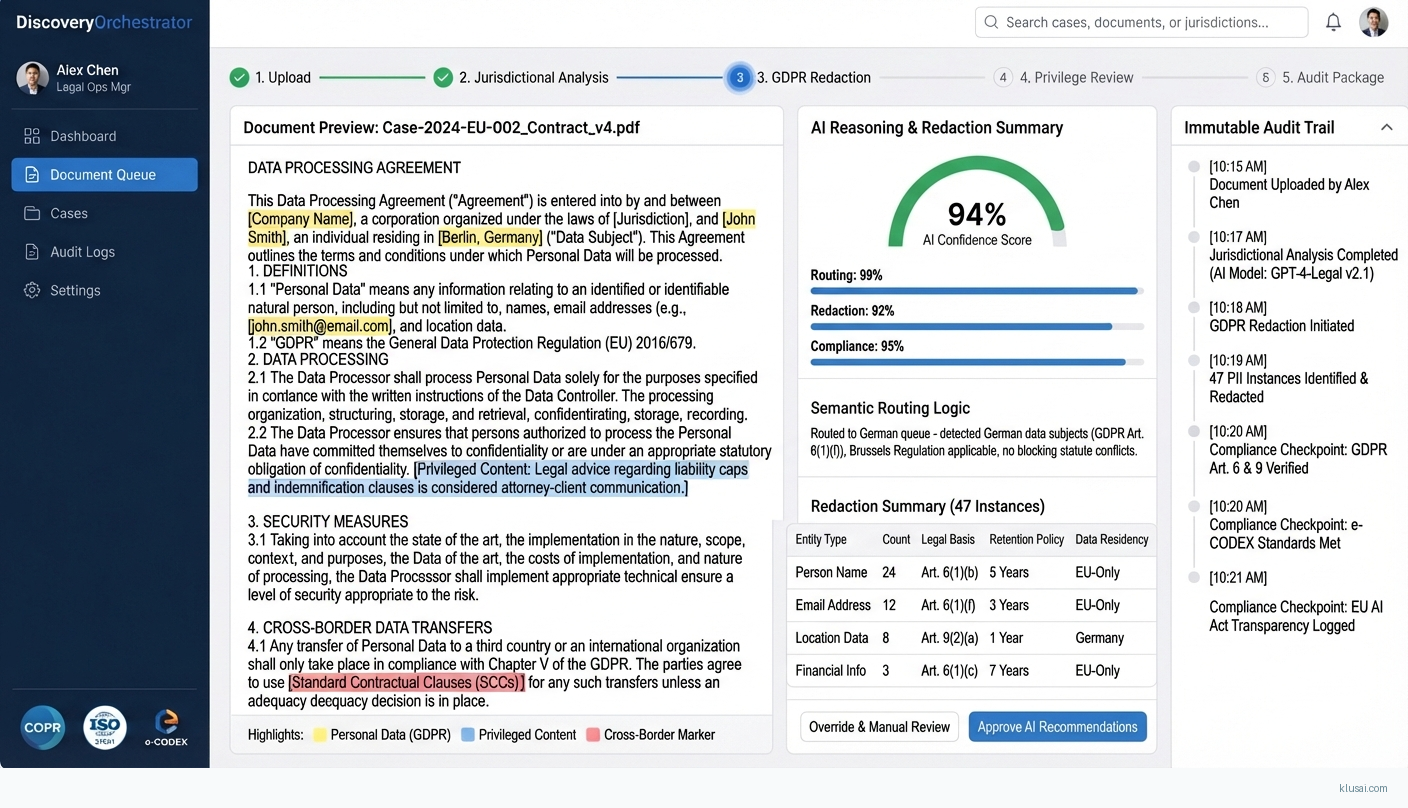The image size is (1408, 808).
Task: Open the user profile avatar in header
Action: tap(1373, 22)
